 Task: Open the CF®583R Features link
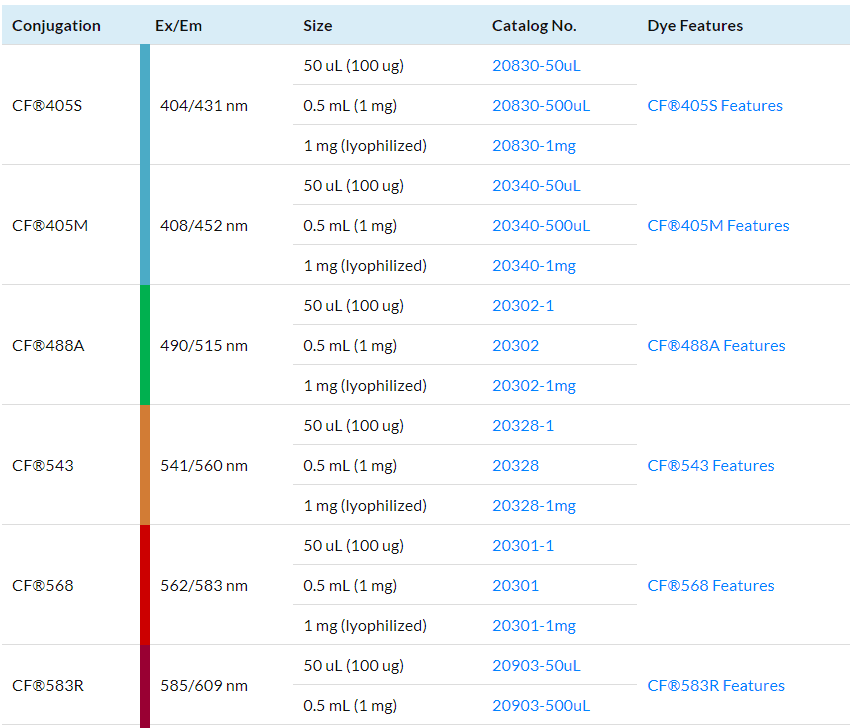click(x=716, y=686)
